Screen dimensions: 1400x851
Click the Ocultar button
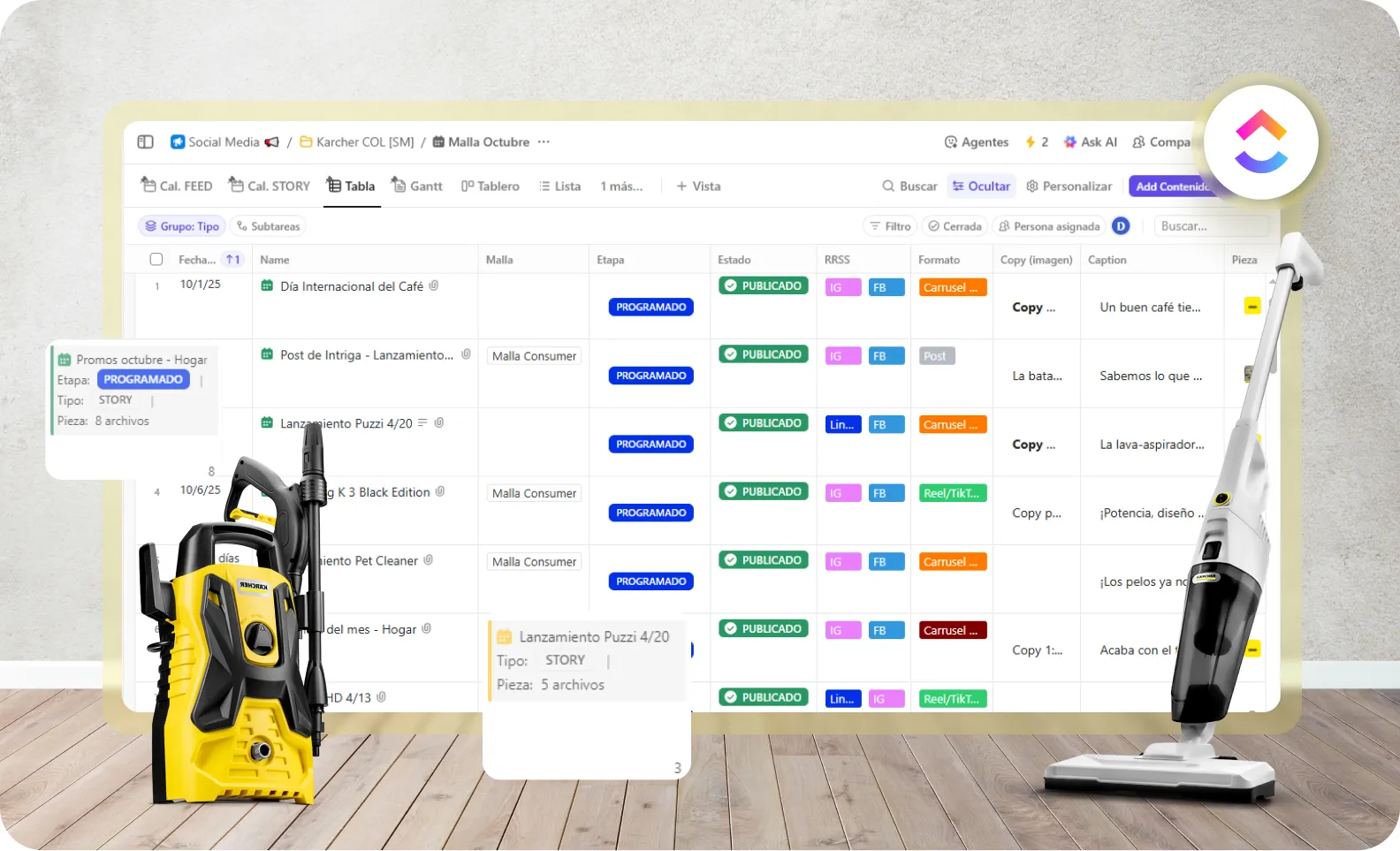[981, 186]
